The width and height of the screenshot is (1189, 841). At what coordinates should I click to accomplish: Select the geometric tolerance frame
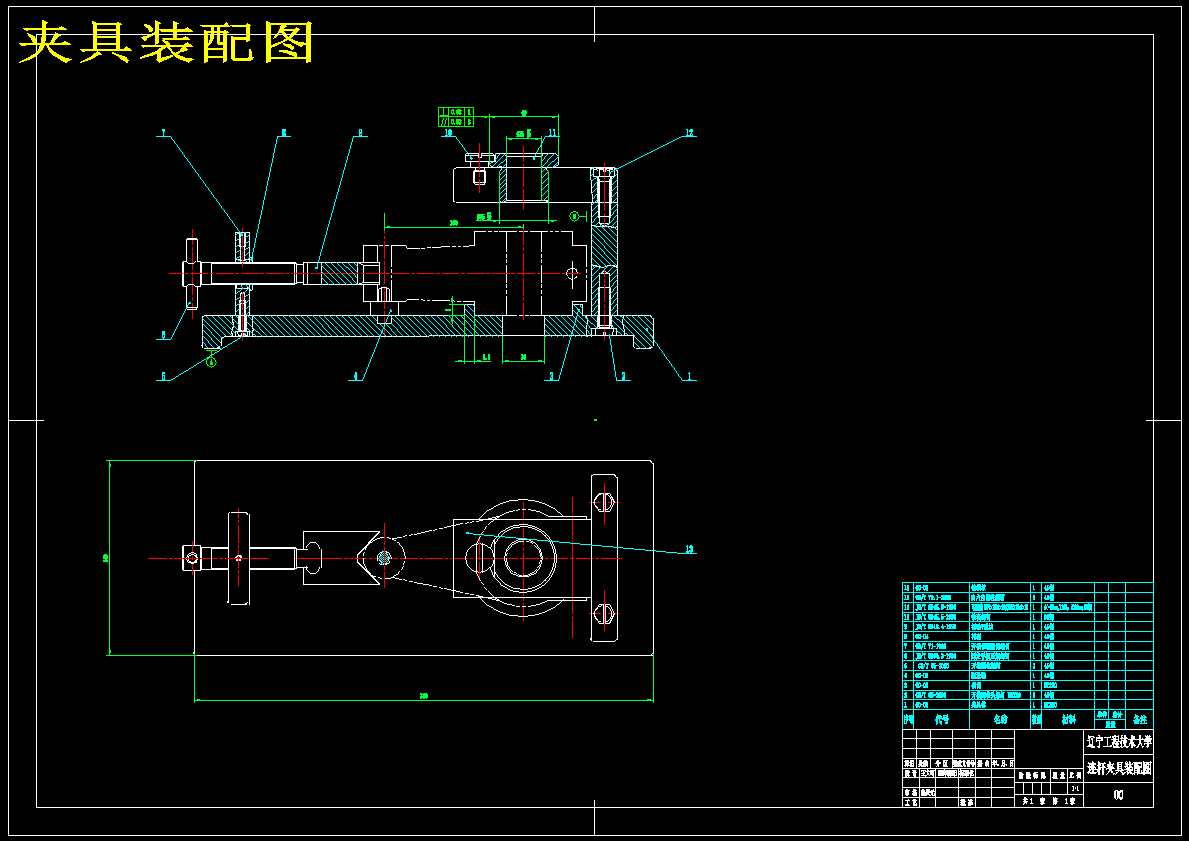456,116
